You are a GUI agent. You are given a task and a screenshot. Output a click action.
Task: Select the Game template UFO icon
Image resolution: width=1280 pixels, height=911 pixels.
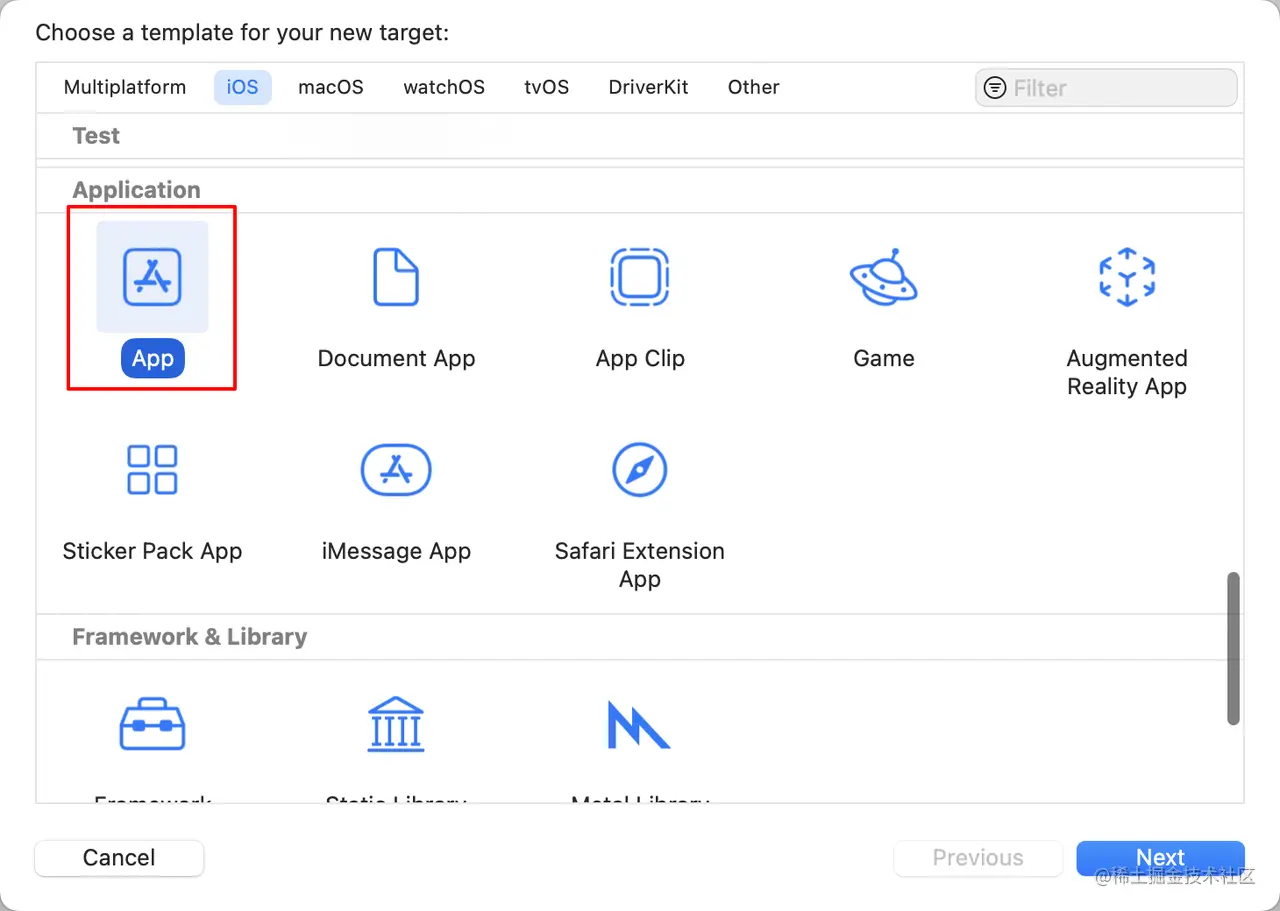click(884, 277)
